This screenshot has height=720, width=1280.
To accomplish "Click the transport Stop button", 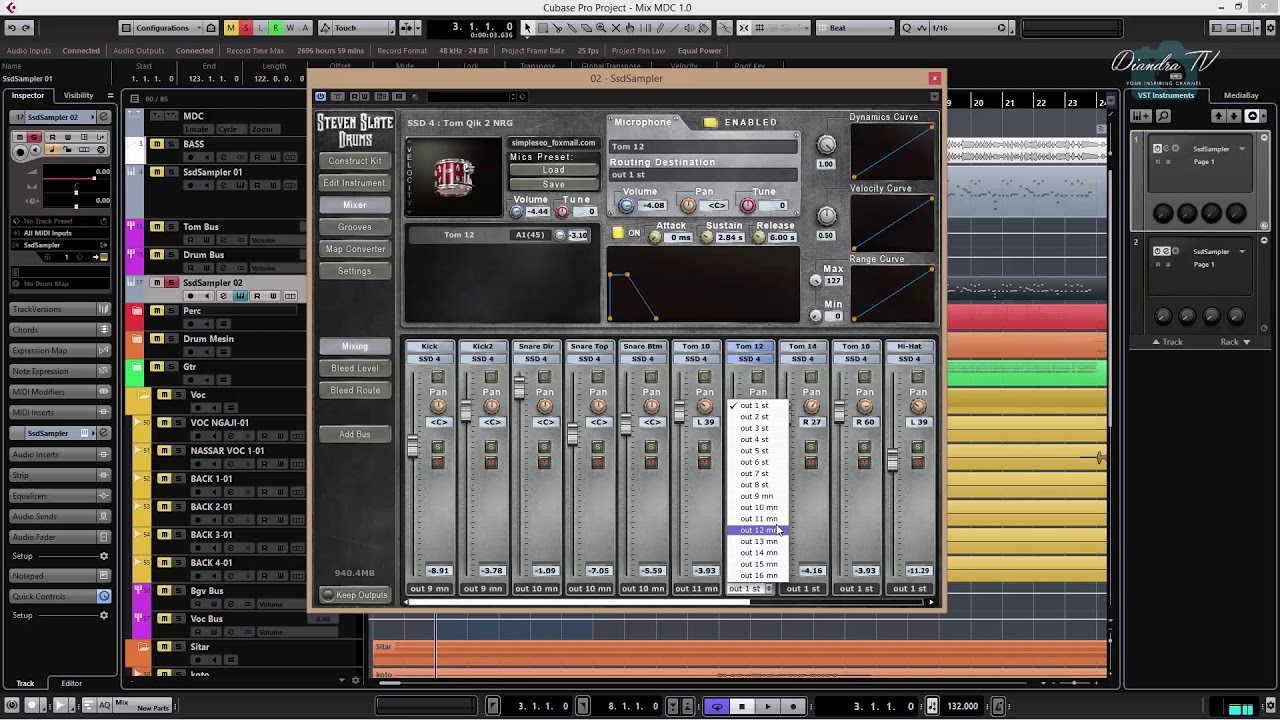I will pyautogui.click(x=742, y=707).
